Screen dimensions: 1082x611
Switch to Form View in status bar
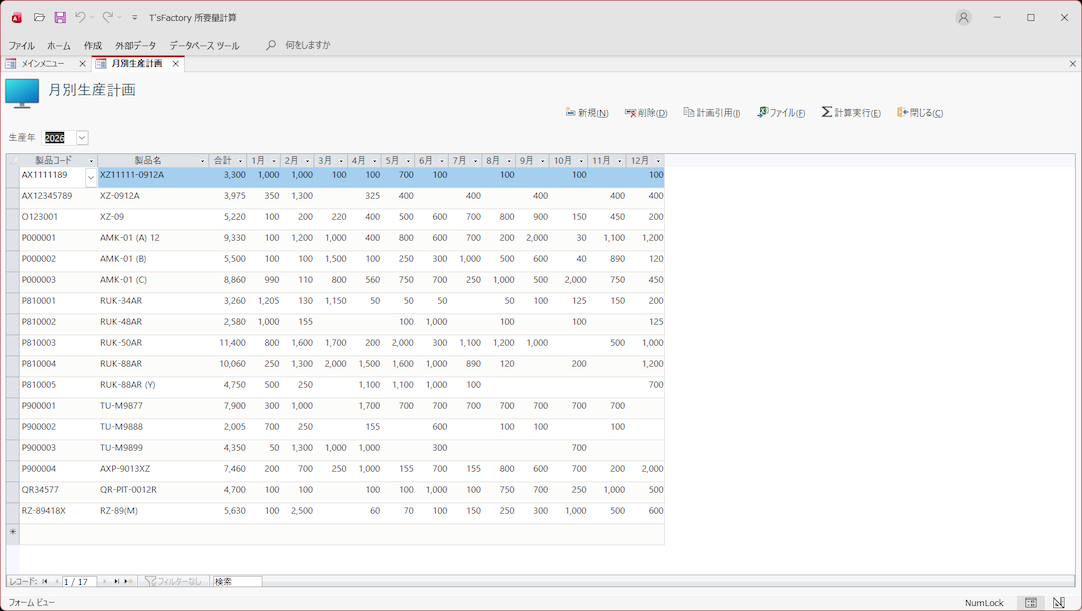[x=1030, y=603]
